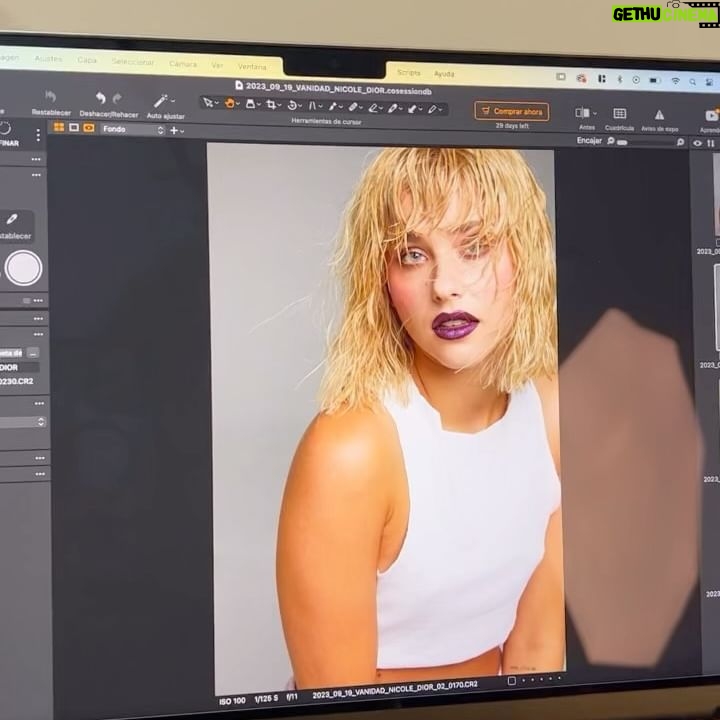Run Auto ajustar magic wand
Viewport: 720px width, 720px height.
click(160, 101)
